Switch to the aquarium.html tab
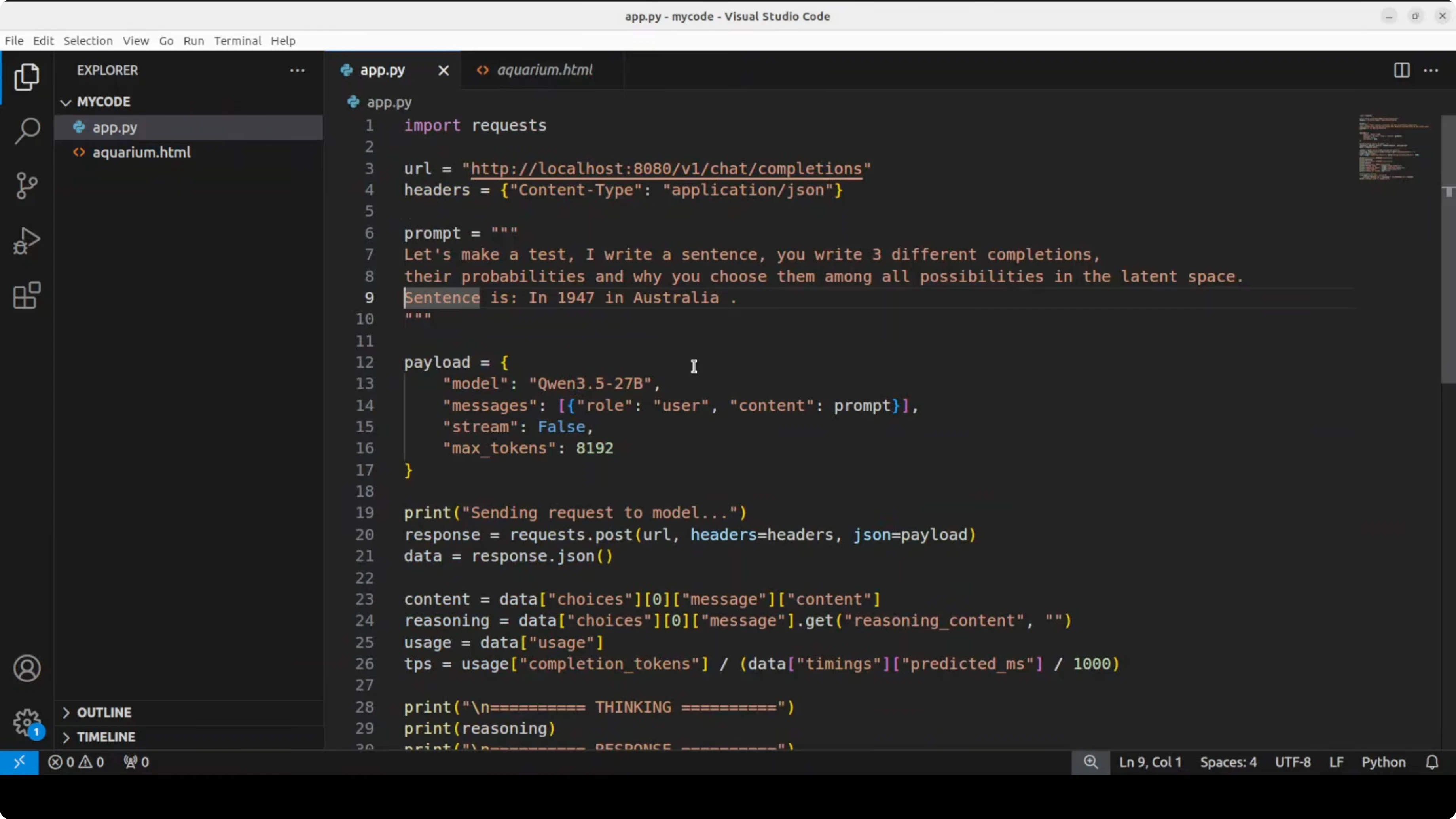This screenshot has width=1456, height=819. pyautogui.click(x=544, y=70)
